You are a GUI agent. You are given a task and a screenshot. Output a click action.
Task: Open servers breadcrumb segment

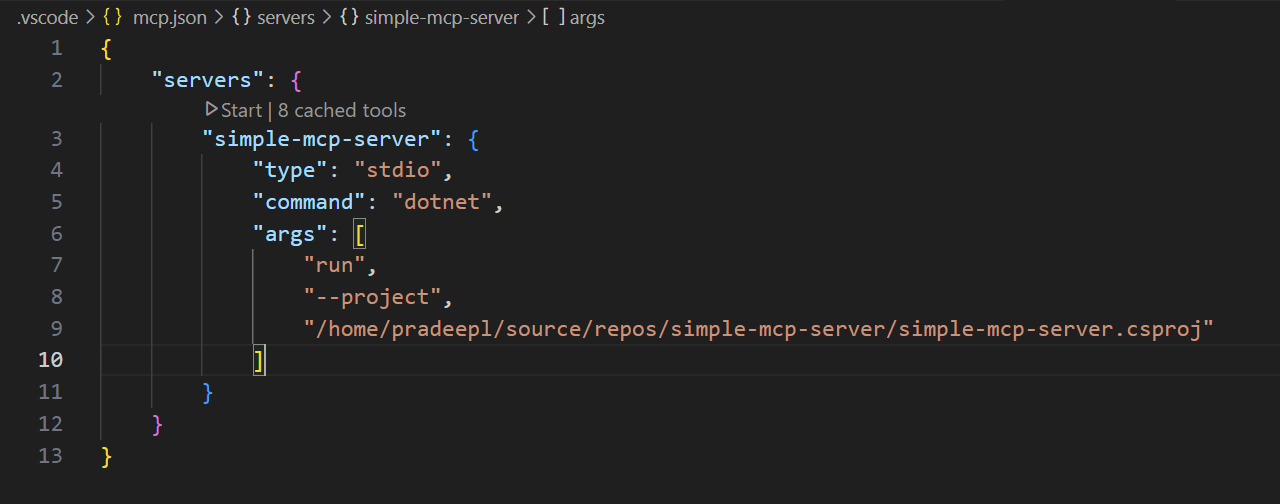tap(286, 18)
